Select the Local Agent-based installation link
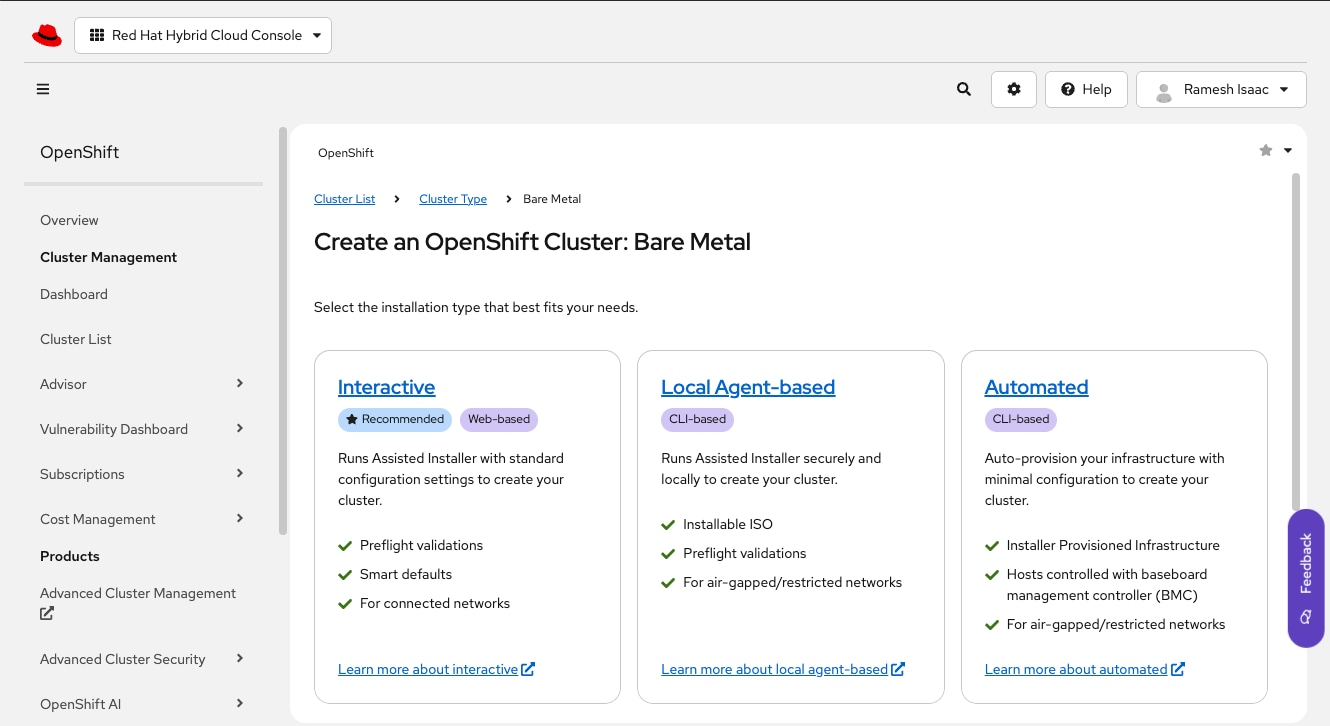 [x=748, y=387]
